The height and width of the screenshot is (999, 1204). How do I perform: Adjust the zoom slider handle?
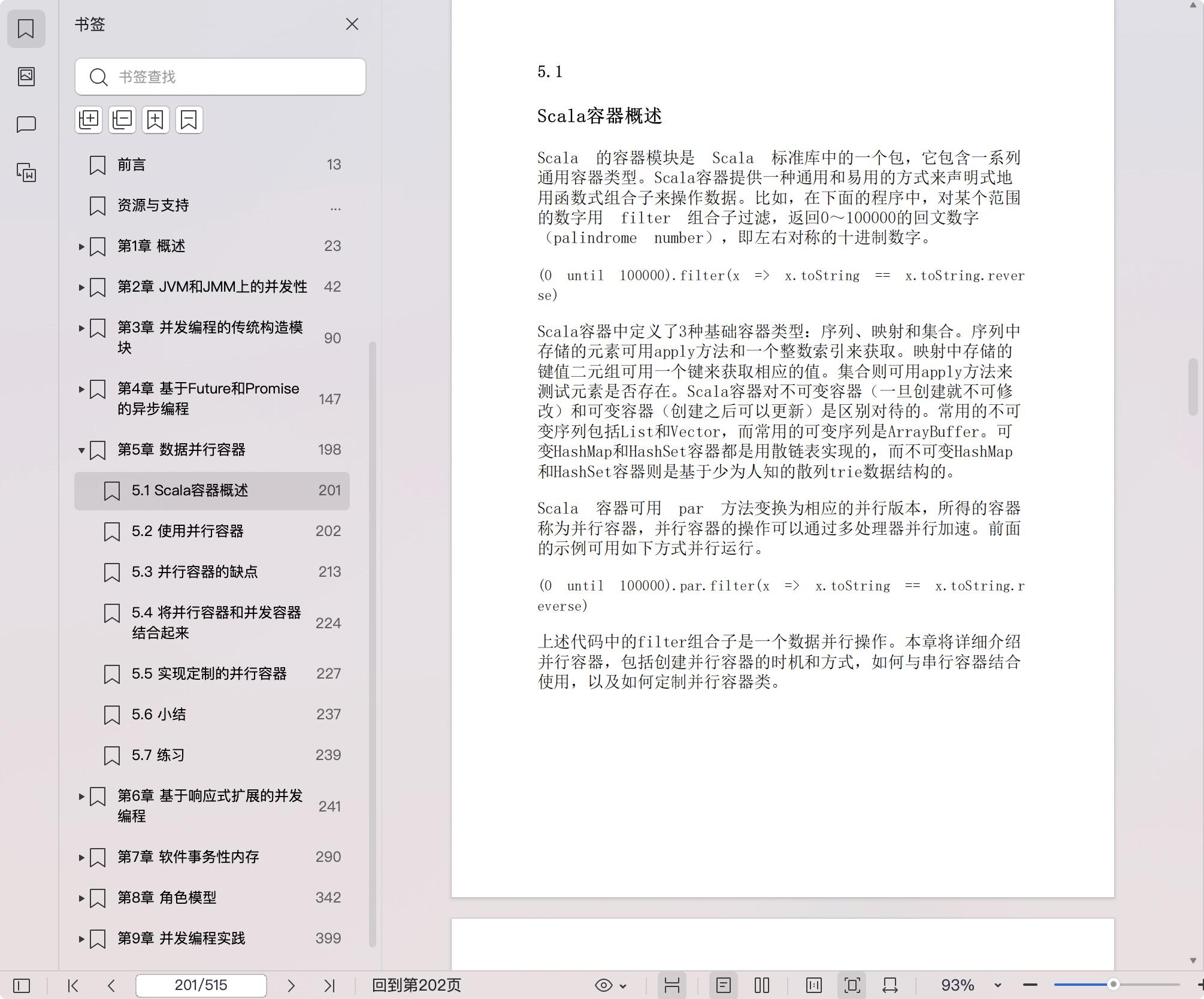pyautogui.click(x=1113, y=985)
